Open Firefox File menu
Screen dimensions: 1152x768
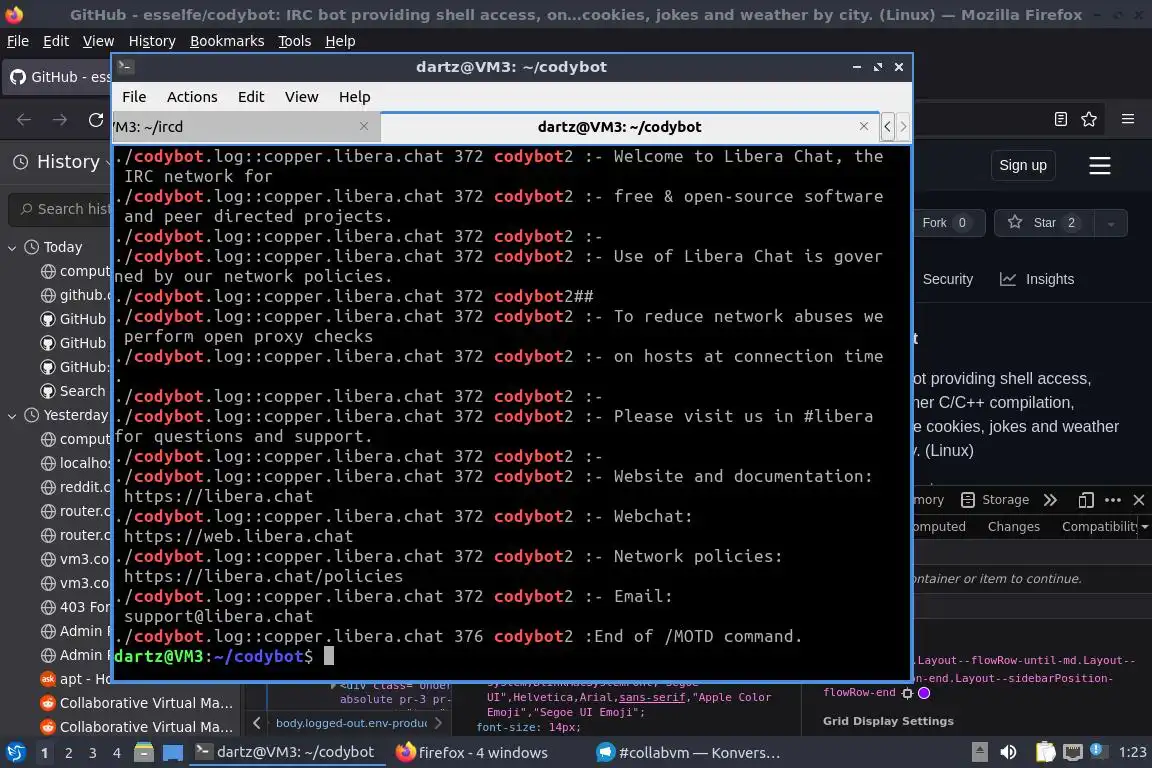pos(18,41)
